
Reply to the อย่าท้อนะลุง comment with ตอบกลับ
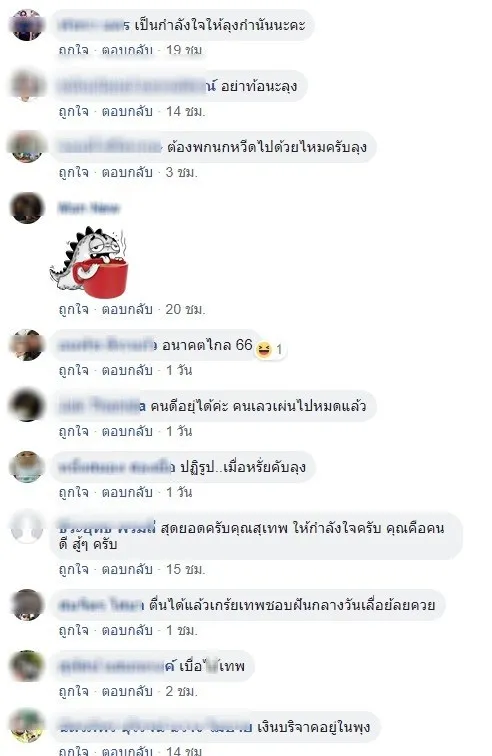pos(127,111)
